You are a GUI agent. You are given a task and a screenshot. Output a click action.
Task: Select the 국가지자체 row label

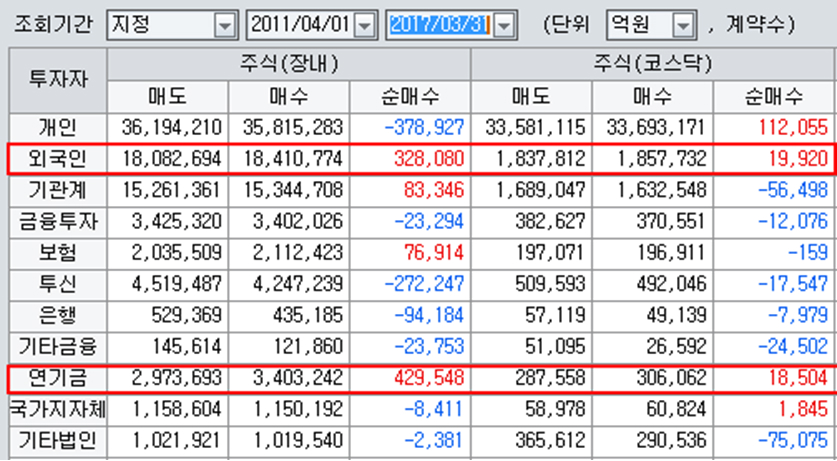click(x=56, y=410)
